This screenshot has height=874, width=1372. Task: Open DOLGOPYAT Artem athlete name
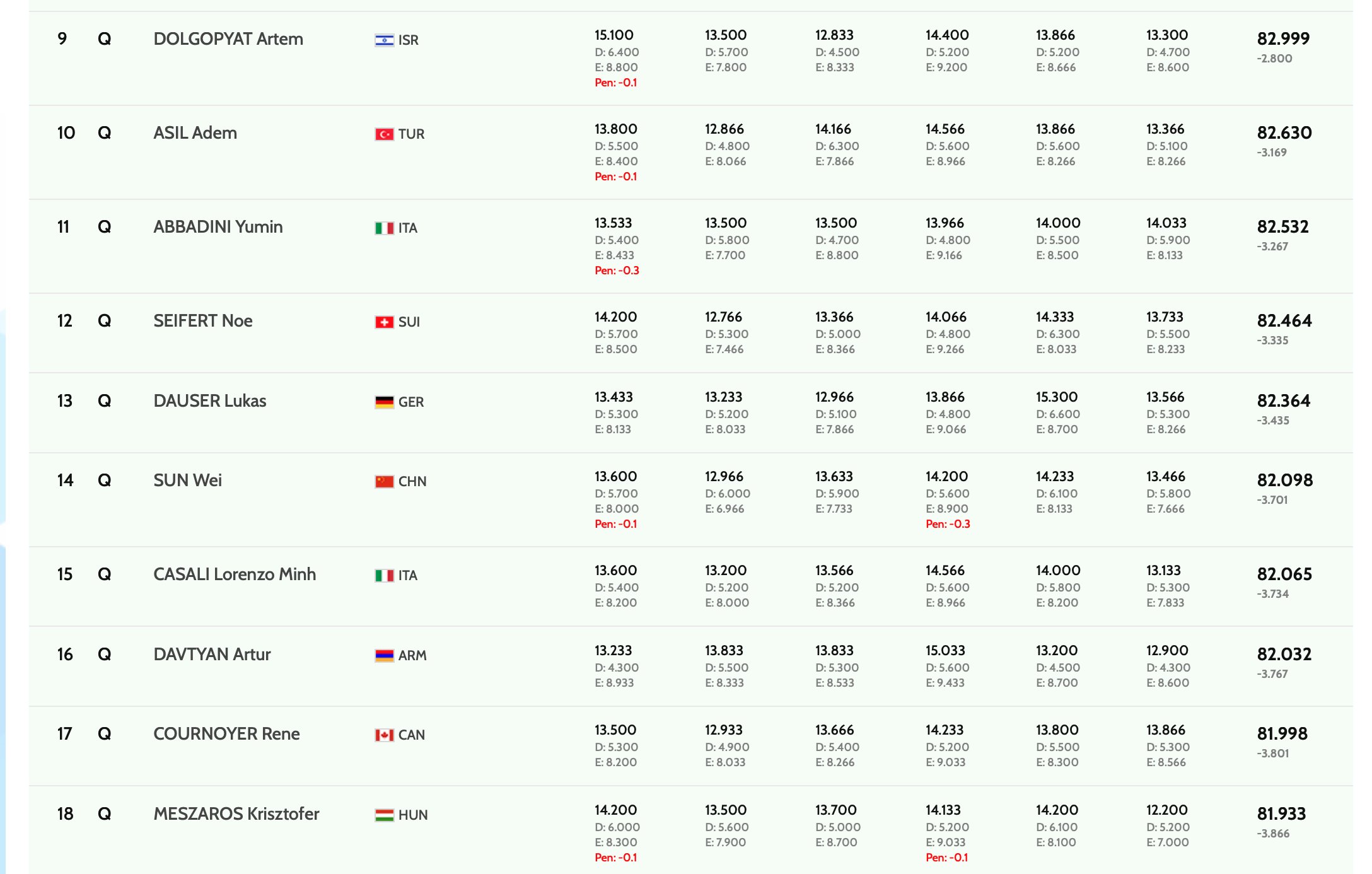pos(228,39)
